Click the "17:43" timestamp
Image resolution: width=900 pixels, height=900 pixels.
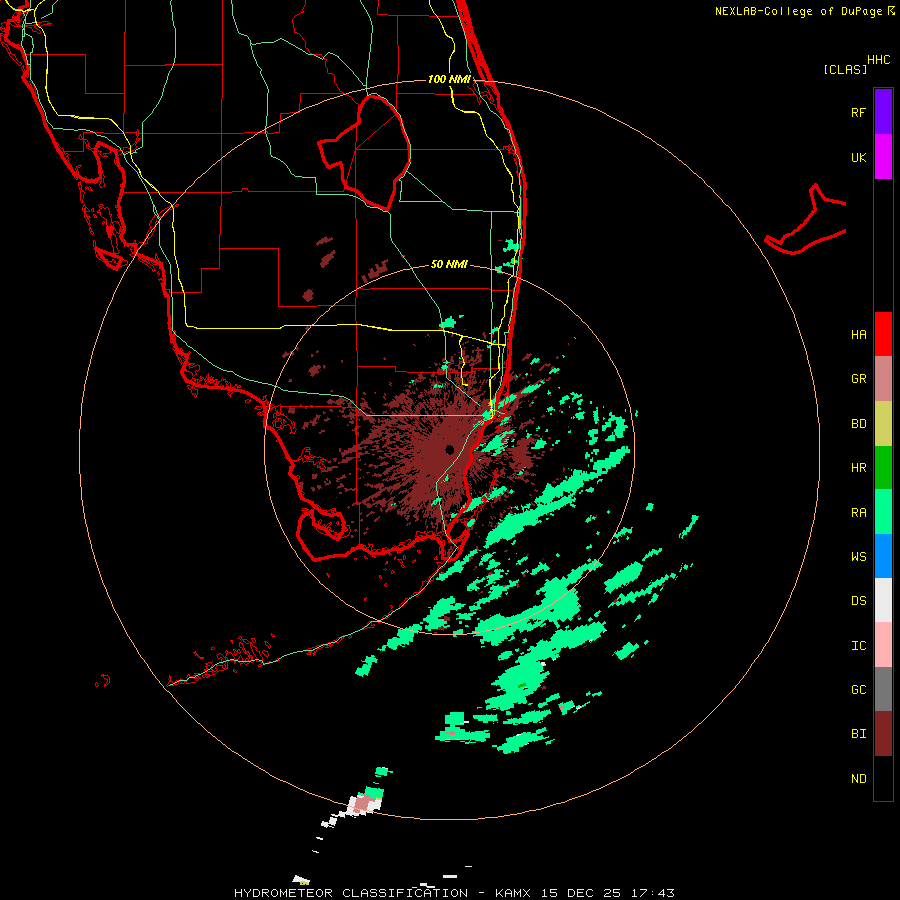coord(651,893)
